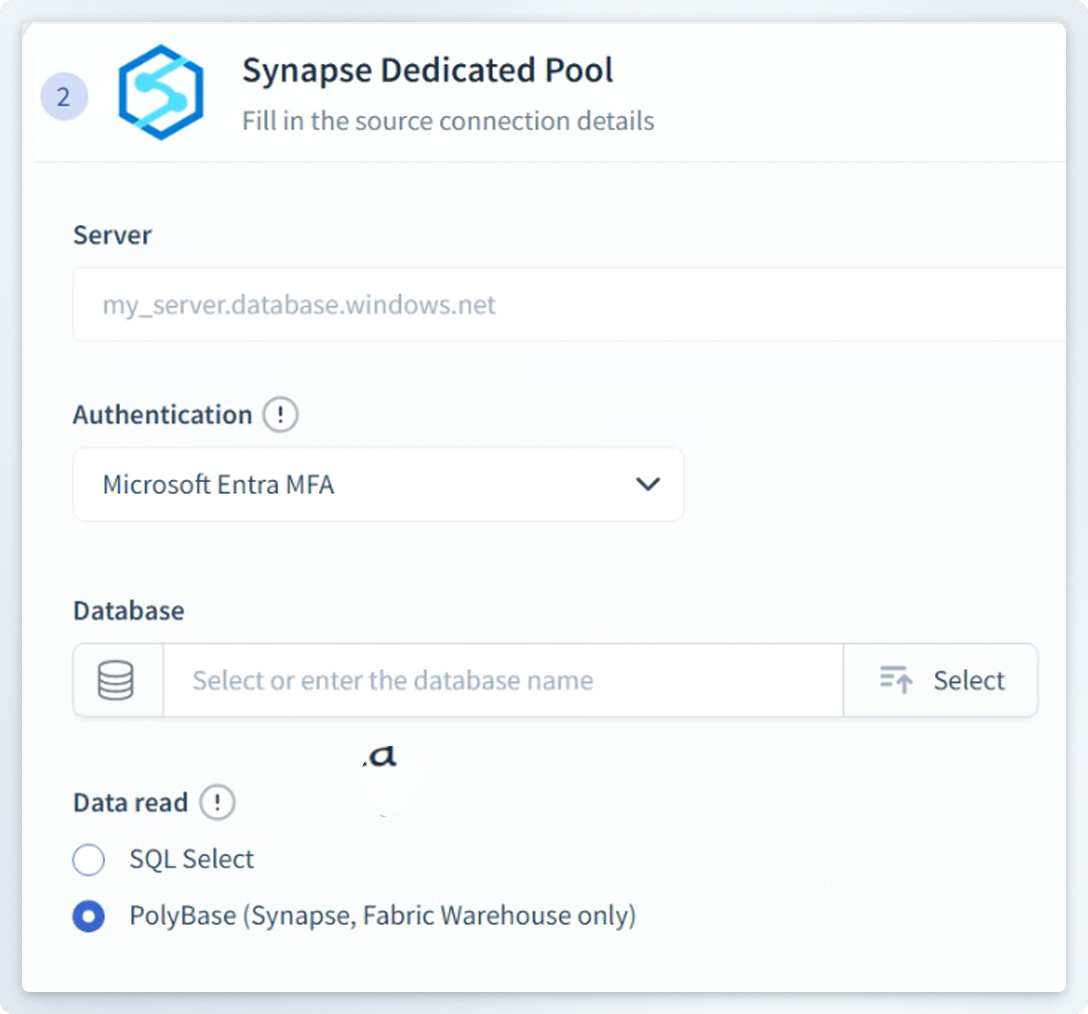1088x1014 pixels.
Task: Click the list-arrow icon in the Select button
Action: click(896, 680)
